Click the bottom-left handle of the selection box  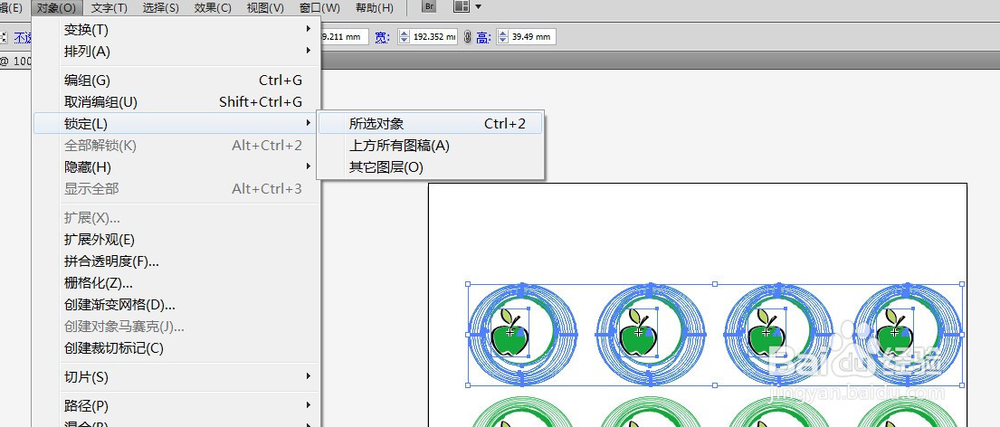[468, 385]
